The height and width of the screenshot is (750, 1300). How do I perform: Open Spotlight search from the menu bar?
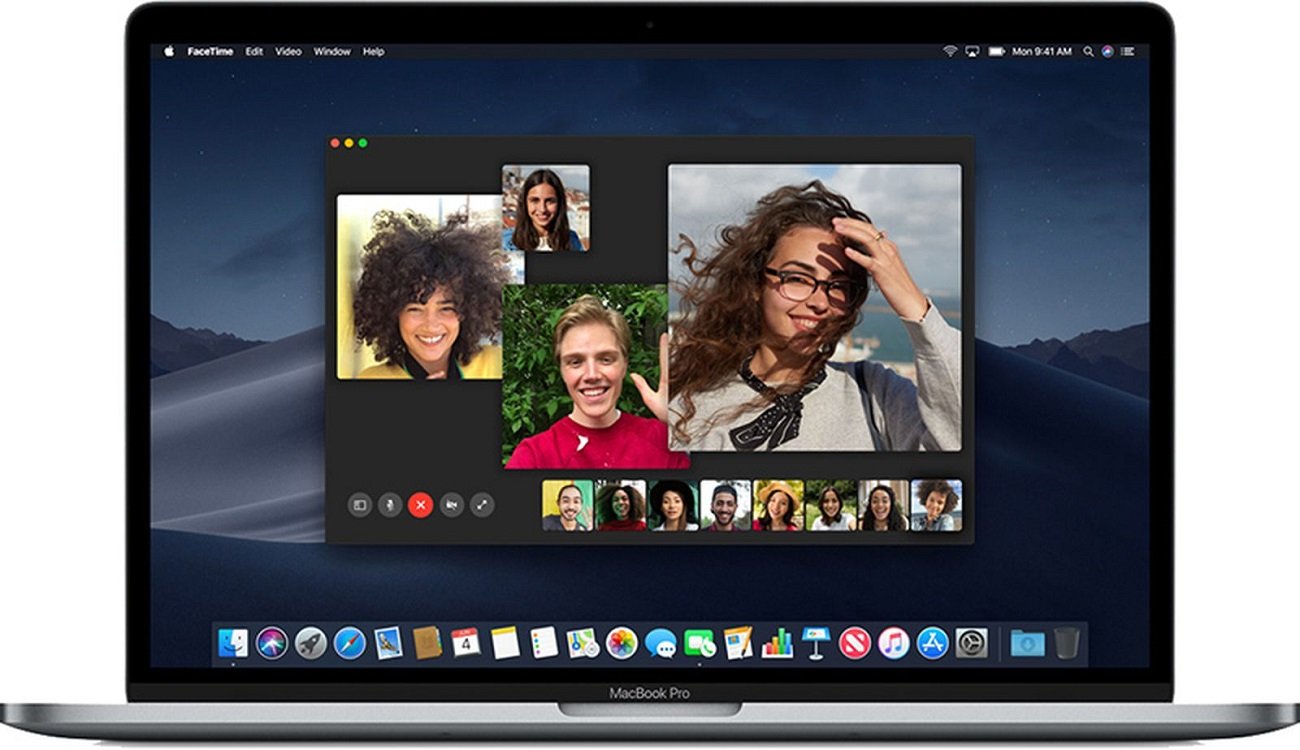pyautogui.click(x=1088, y=50)
